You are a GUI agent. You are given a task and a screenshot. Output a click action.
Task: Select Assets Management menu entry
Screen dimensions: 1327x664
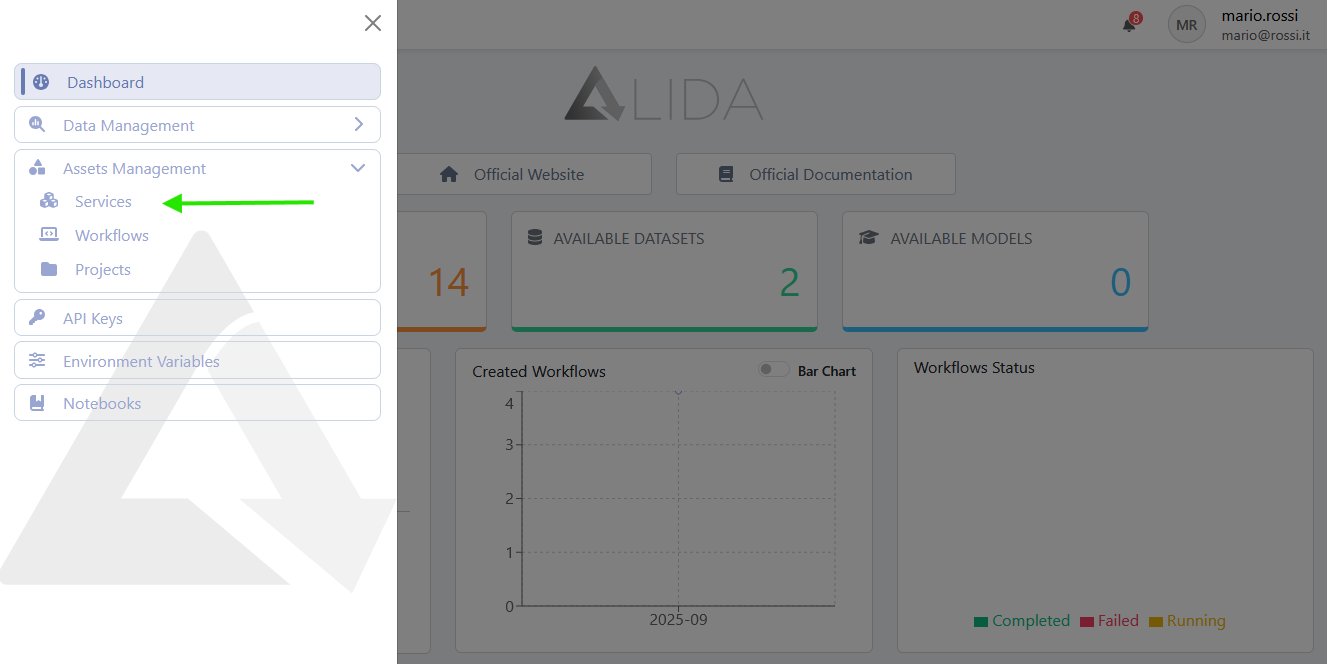(x=197, y=168)
